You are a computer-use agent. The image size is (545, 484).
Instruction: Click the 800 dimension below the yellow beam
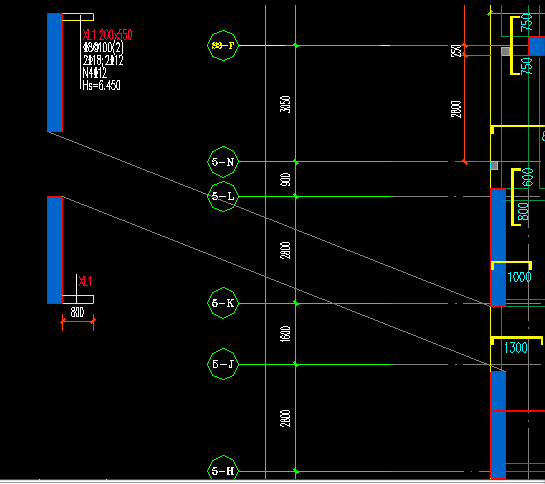77,312
